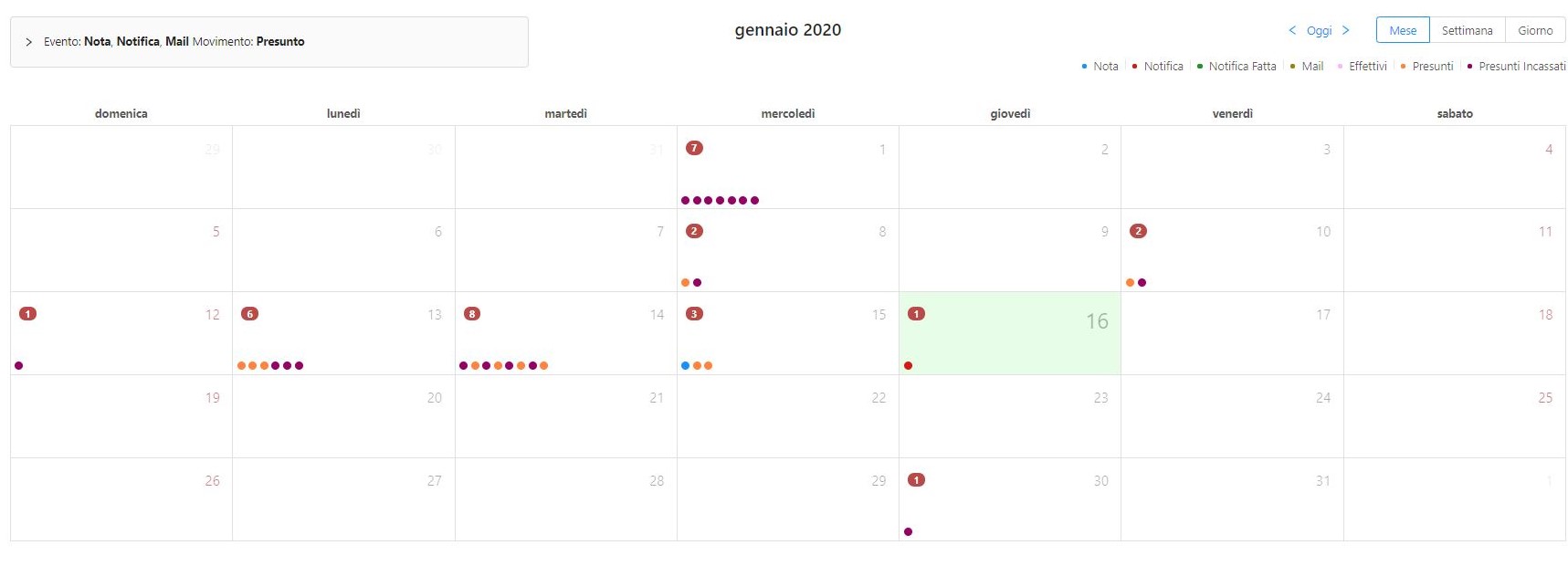This screenshot has height=566, width=1568.
Task: Click the orange Presunti dot on January 10
Action: [x=1131, y=283]
